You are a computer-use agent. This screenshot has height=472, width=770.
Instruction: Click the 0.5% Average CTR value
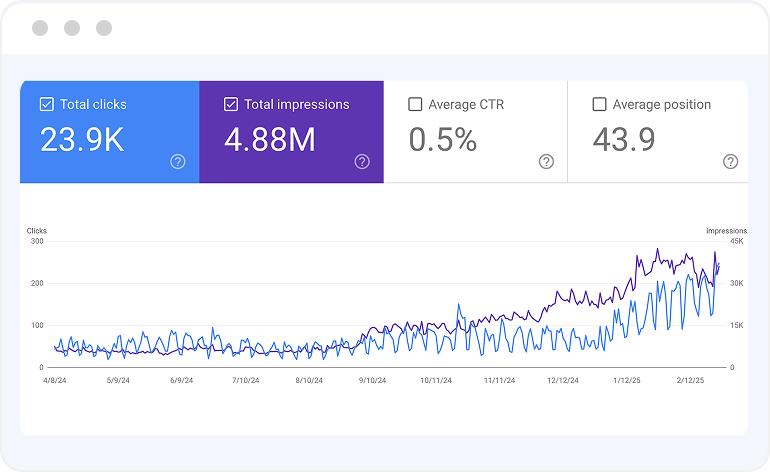[442, 140]
